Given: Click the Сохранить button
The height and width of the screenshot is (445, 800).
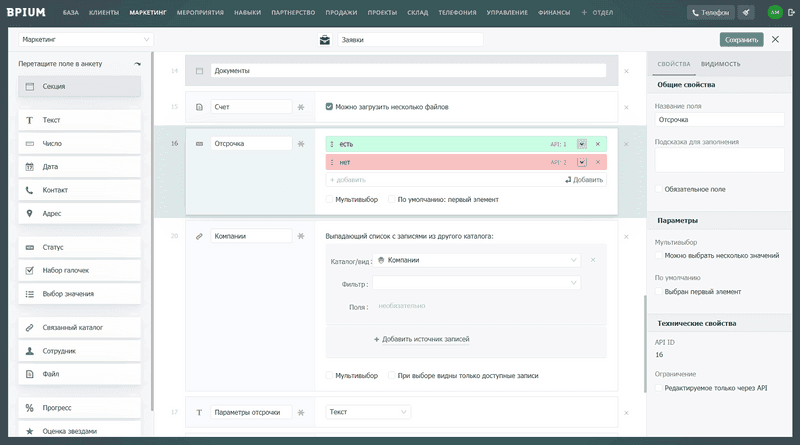Looking at the screenshot, I should pos(741,40).
